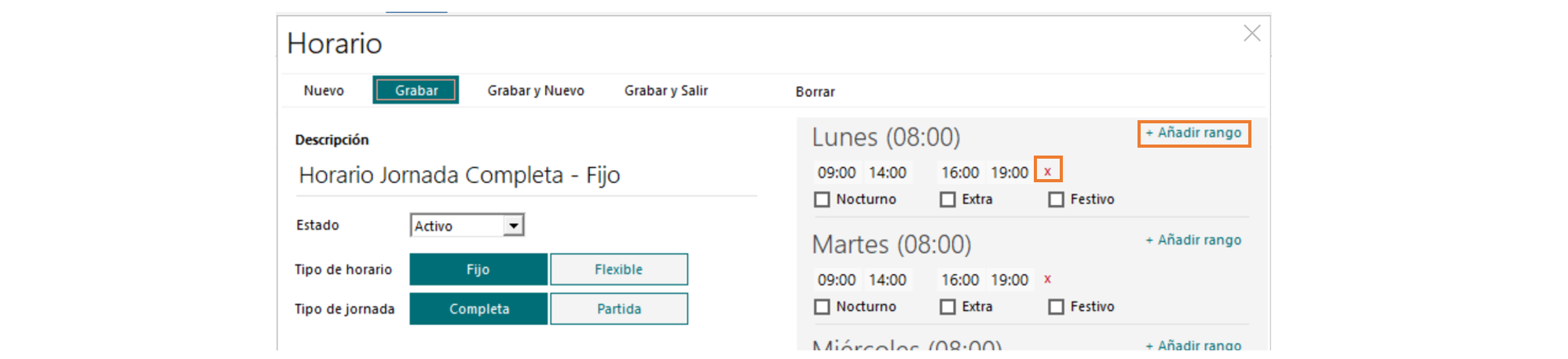The width and height of the screenshot is (1568, 359).
Task: Close the Horario dialog
Action: coord(1252,33)
